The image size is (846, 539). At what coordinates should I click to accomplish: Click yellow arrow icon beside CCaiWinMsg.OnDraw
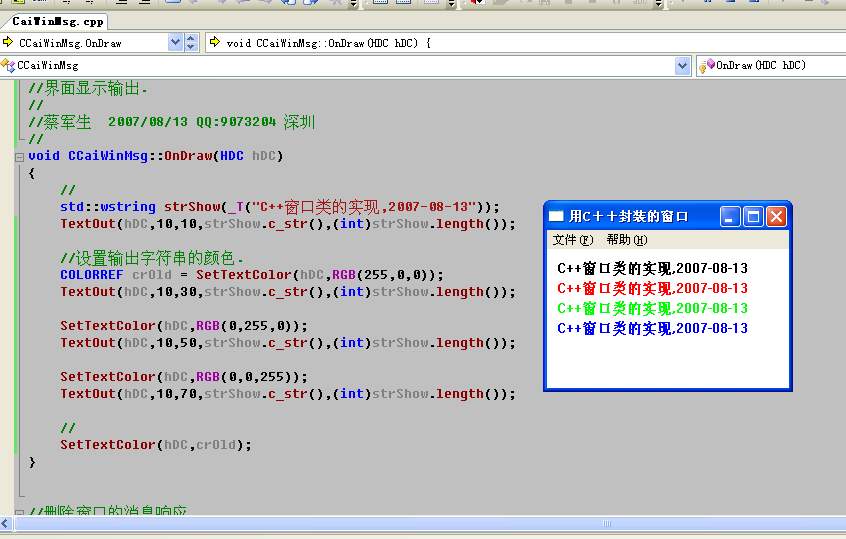click(x=8, y=42)
